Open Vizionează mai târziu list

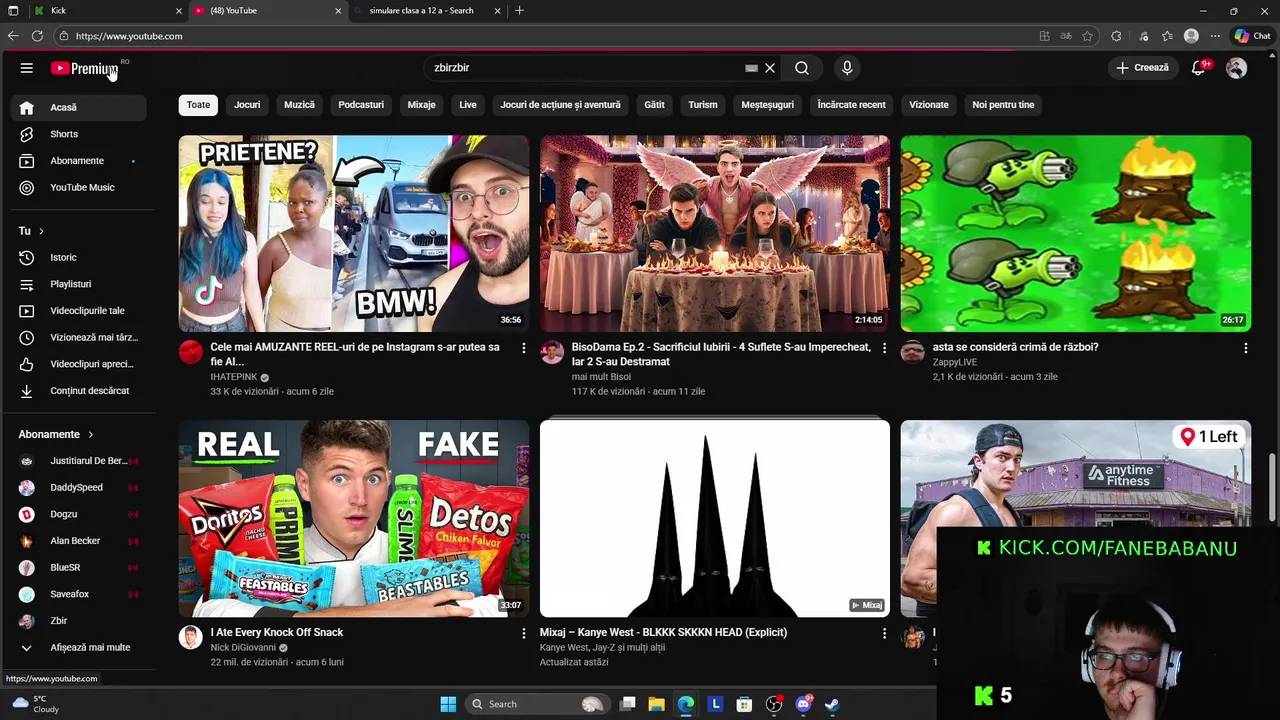pos(80,338)
